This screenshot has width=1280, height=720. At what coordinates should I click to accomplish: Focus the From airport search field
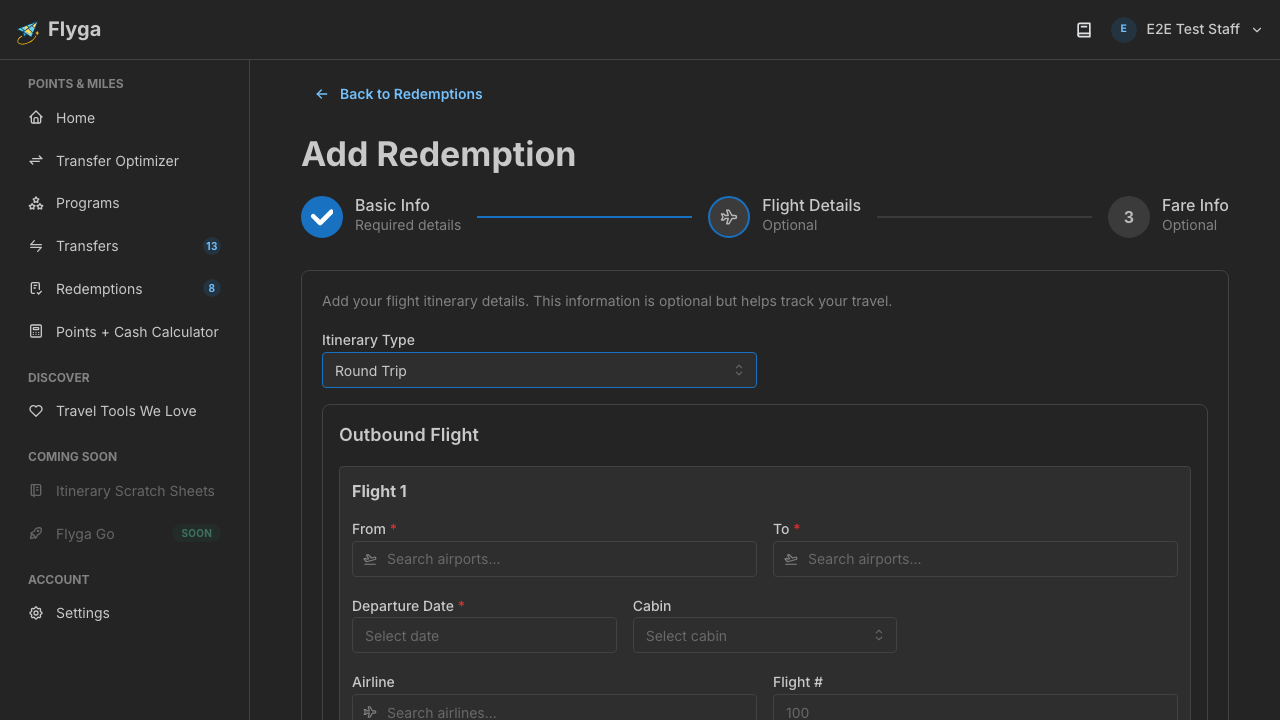click(554, 559)
